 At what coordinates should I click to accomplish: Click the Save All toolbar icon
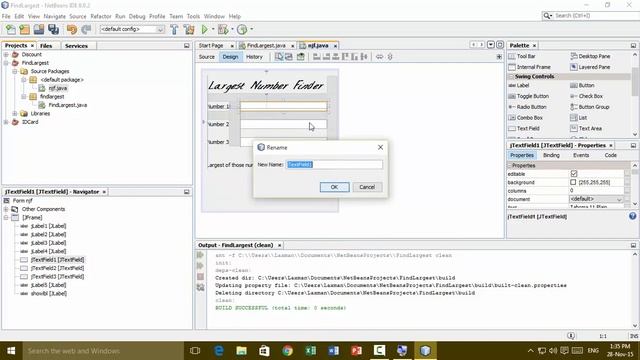click(x=53, y=29)
